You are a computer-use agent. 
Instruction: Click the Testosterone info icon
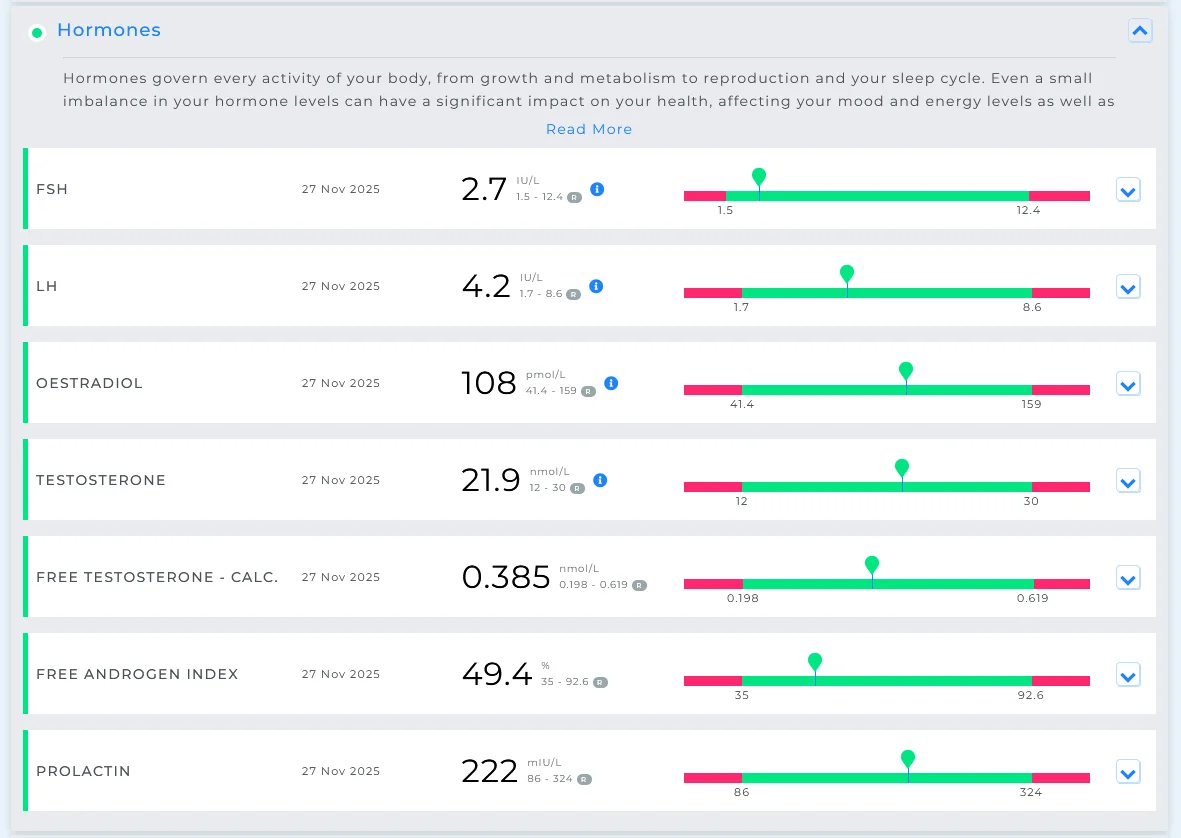coord(600,480)
